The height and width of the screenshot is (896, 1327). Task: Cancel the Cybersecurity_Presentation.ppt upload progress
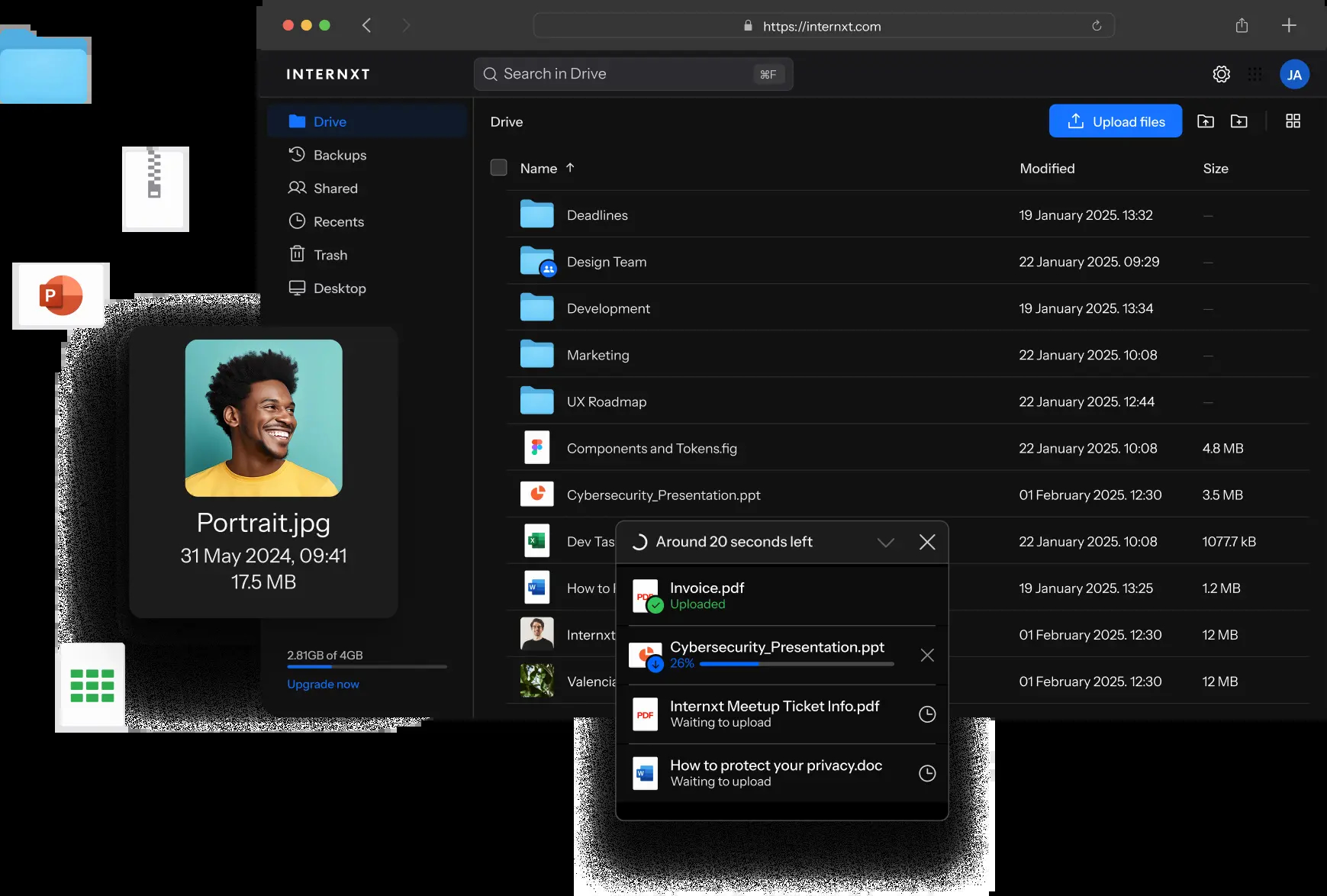(x=927, y=655)
